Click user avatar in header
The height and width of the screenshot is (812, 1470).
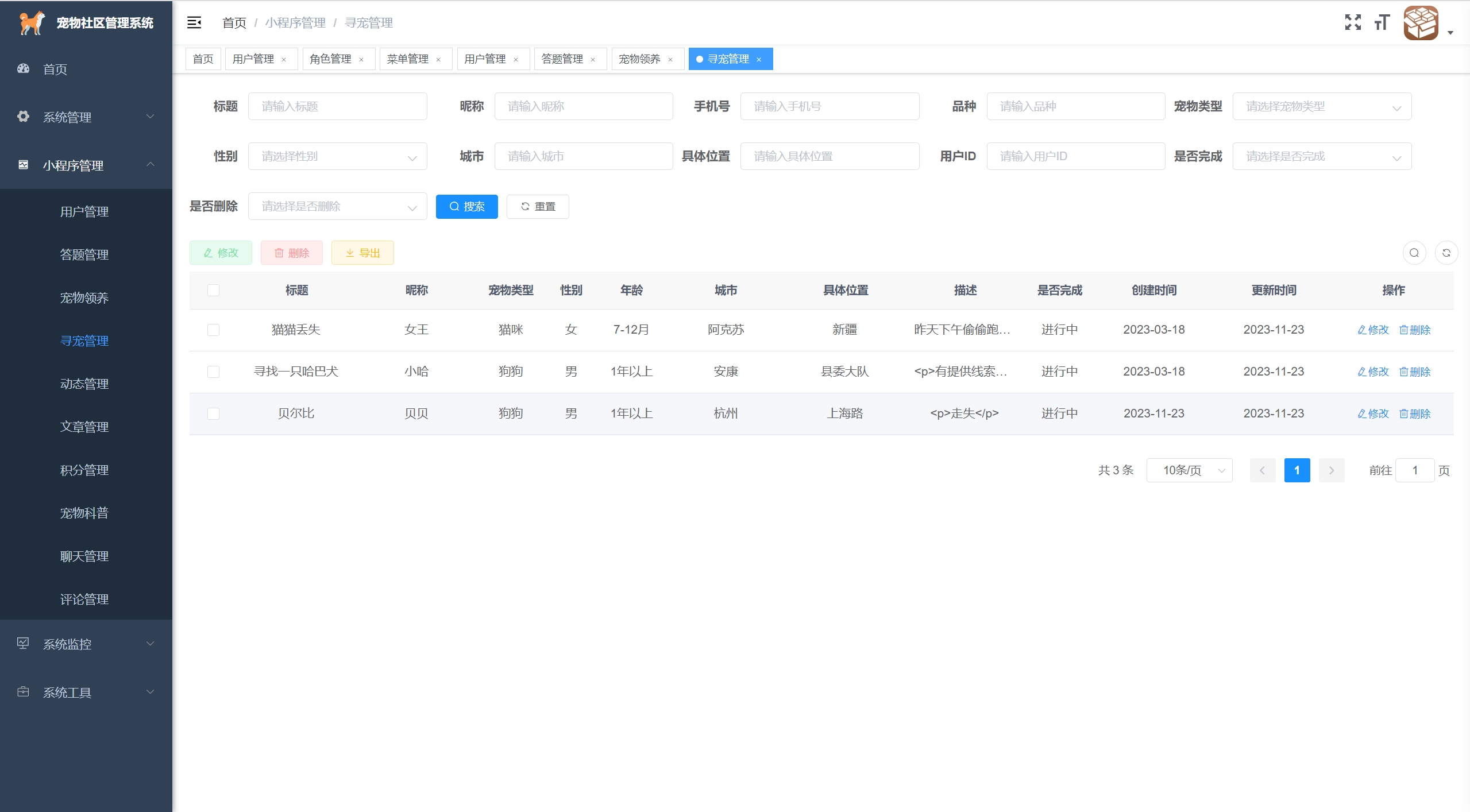(x=1421, y=23)
